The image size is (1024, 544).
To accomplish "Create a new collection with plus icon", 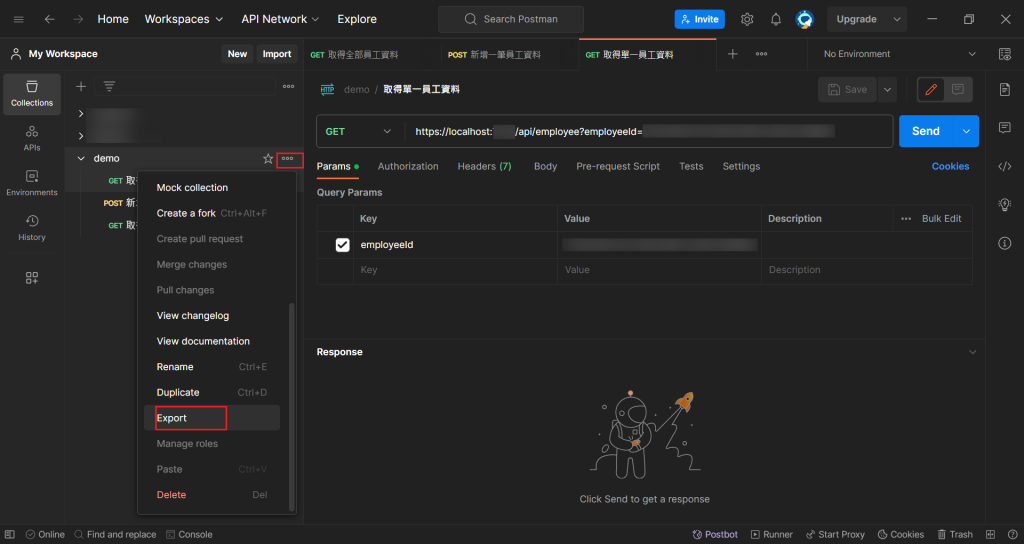I will [81, 86].
